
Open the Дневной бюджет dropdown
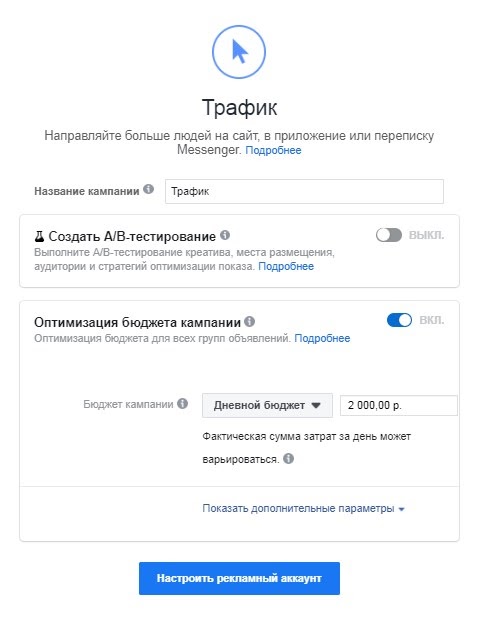coord(267,405)
